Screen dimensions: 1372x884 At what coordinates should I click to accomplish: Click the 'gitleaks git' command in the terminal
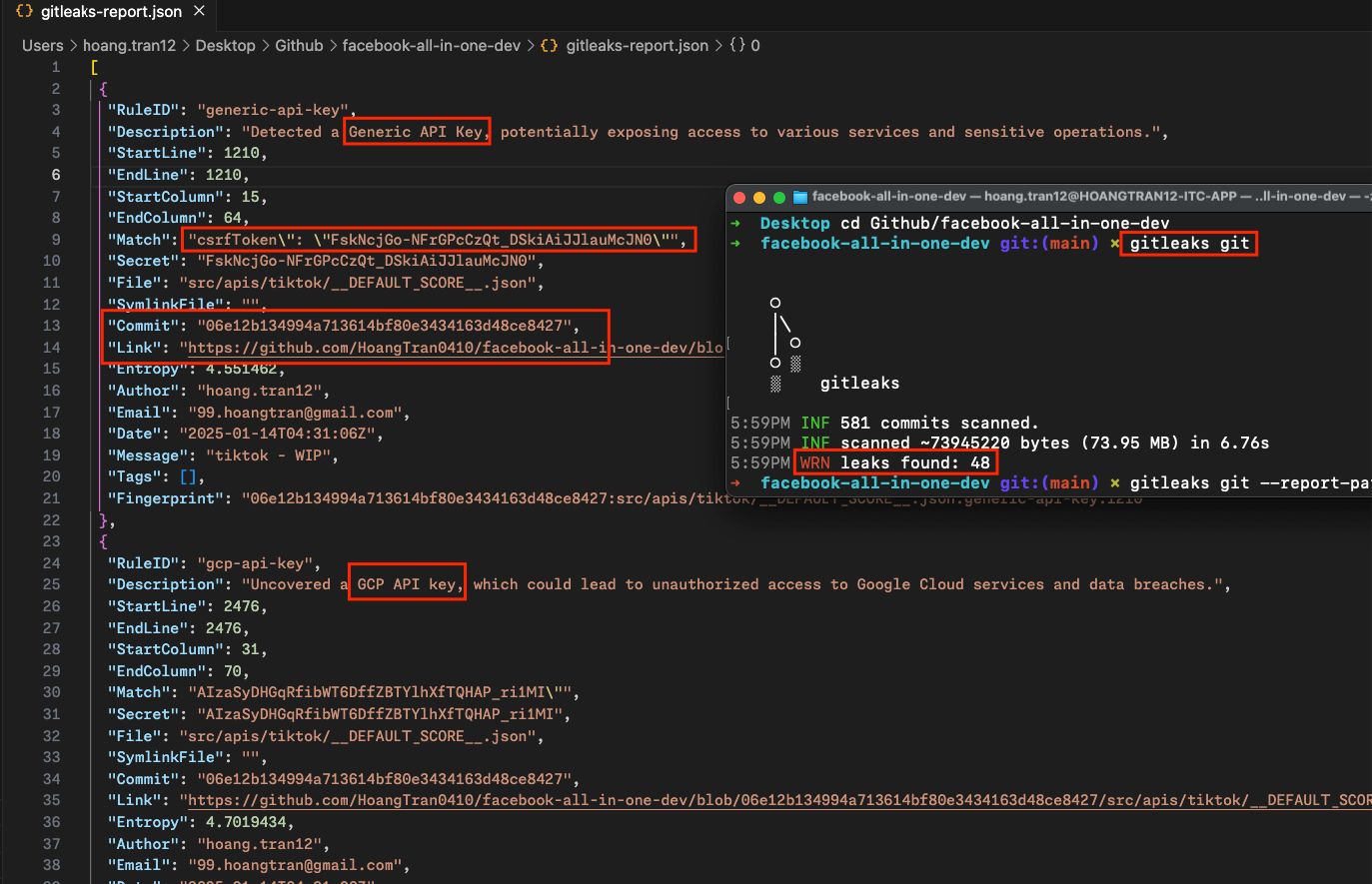(x=1189, y=243)
